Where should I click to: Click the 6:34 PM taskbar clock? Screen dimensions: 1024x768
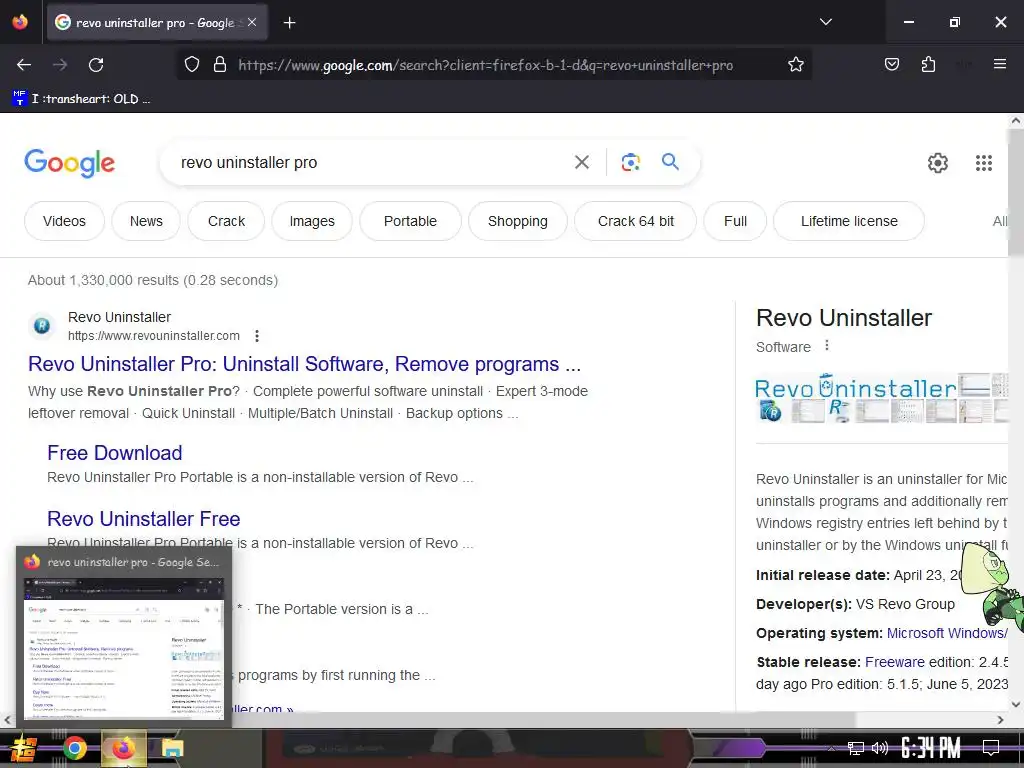931,748
